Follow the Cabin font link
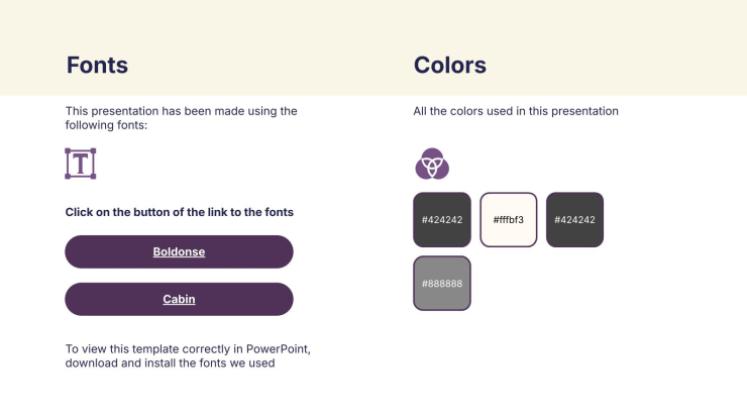Viewport: 747px width, 420px height. point(179,299)
